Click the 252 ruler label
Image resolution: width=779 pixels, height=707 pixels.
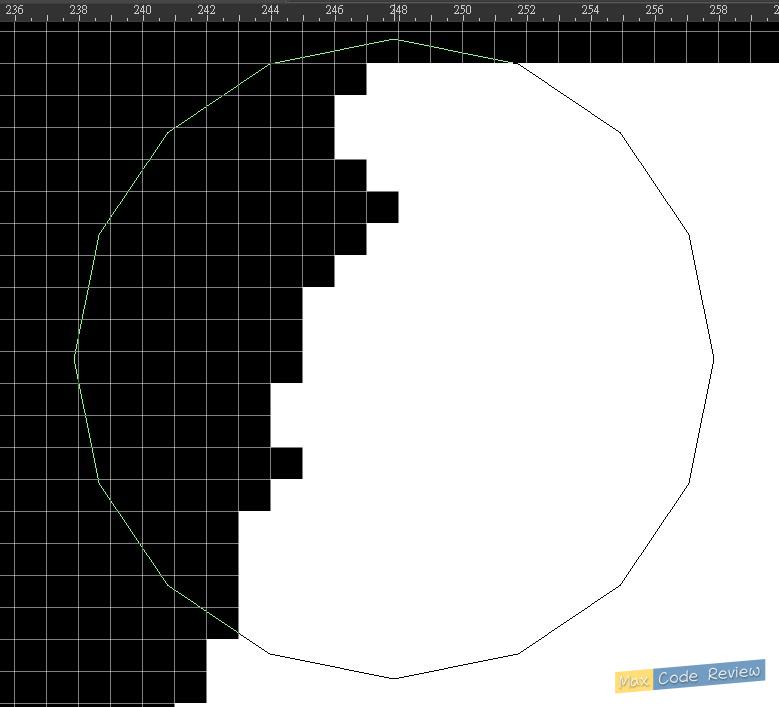point(526,10)
